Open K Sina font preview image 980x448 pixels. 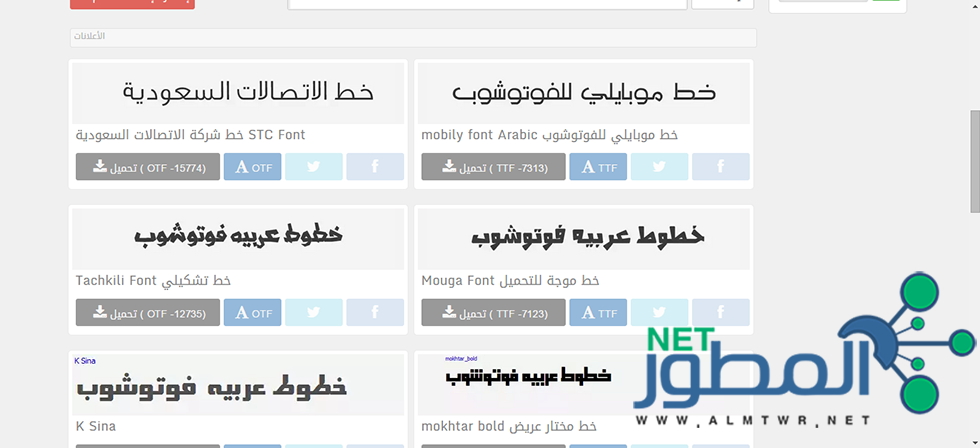[238, 385]
